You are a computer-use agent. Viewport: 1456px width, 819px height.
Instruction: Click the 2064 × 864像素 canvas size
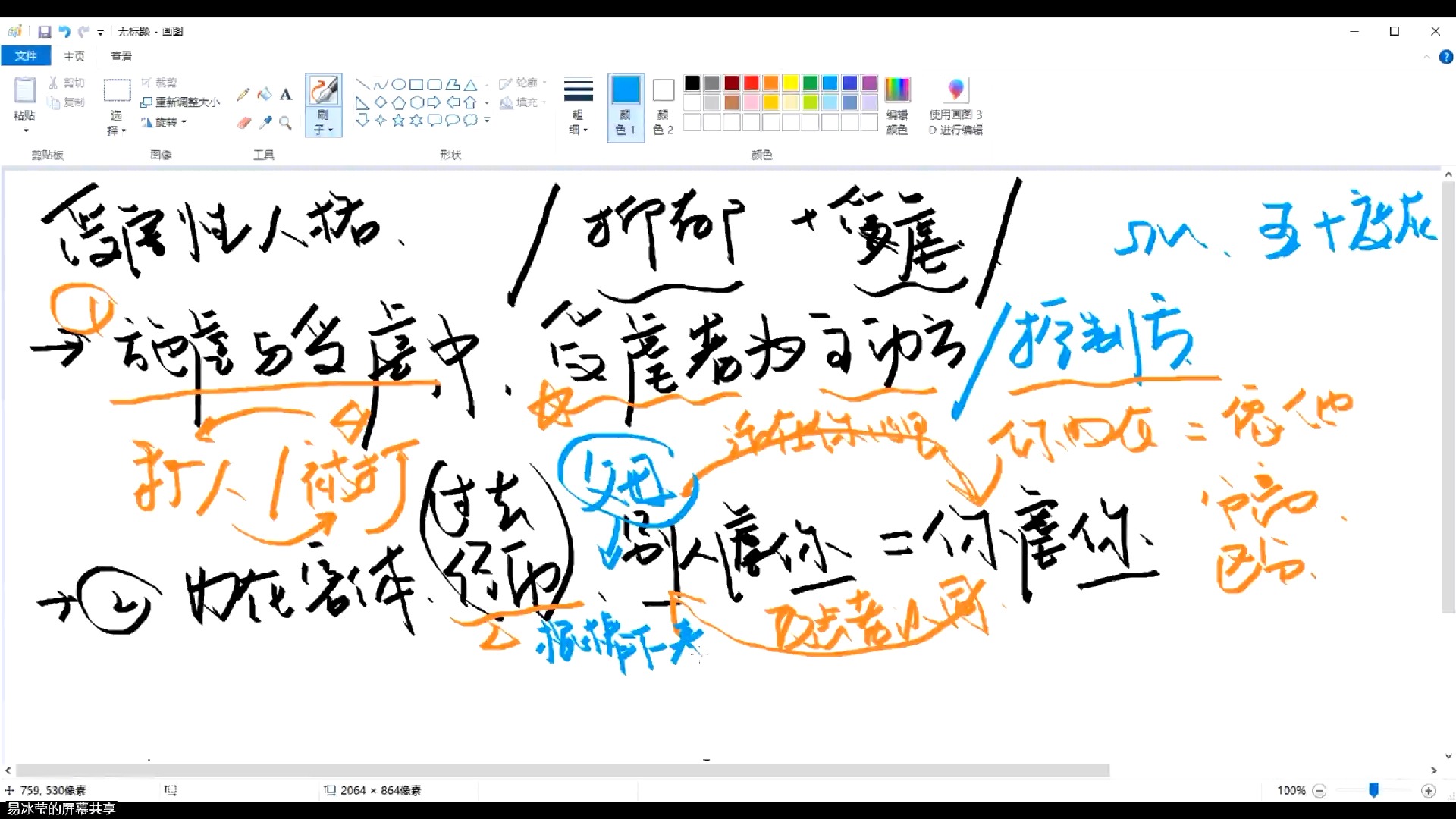coord(381,791)
